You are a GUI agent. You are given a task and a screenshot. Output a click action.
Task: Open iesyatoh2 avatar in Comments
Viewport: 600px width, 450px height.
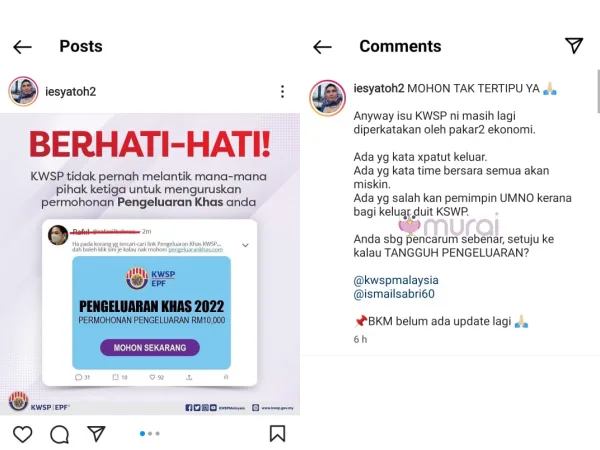(x=328, y=98)
